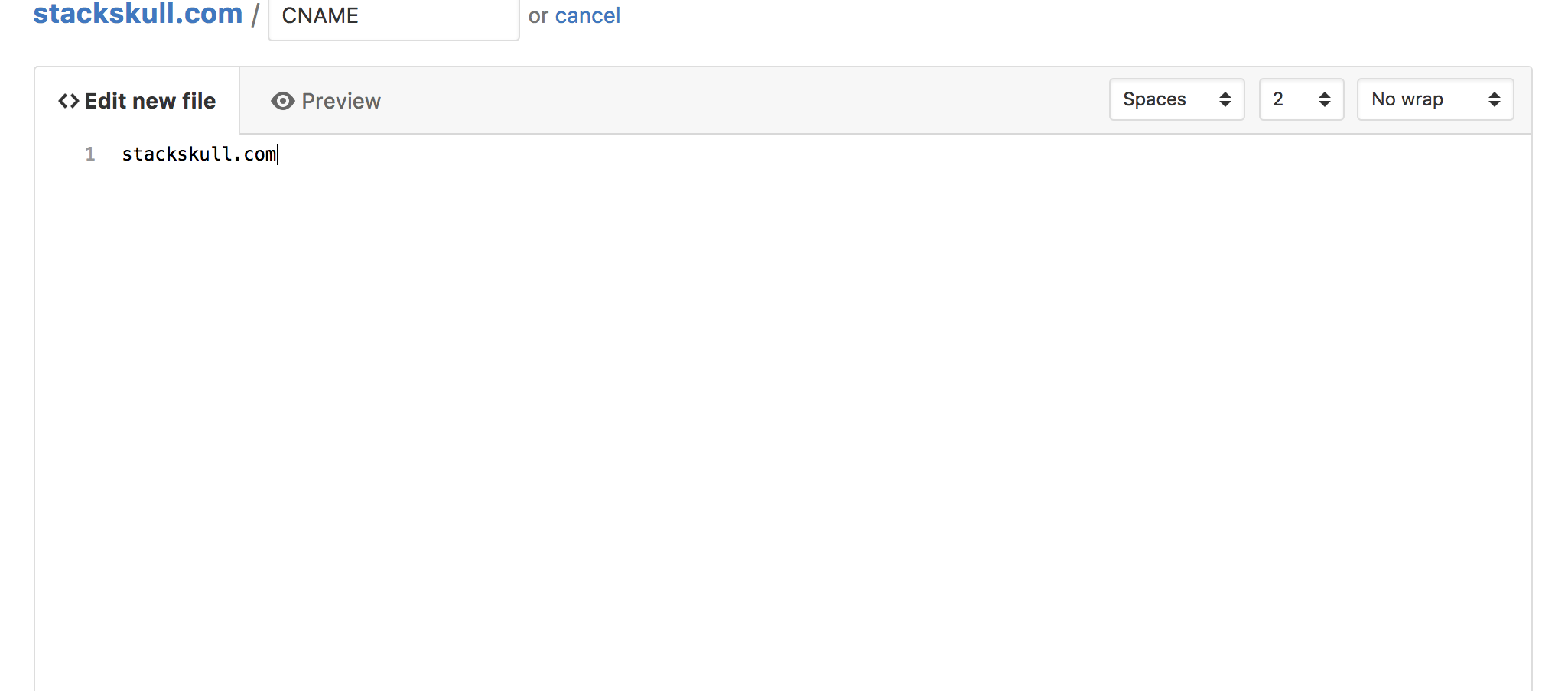Open the stackskull.com repository breadcrumb link
Viewport: 1568px width, 691px height.
138,14
